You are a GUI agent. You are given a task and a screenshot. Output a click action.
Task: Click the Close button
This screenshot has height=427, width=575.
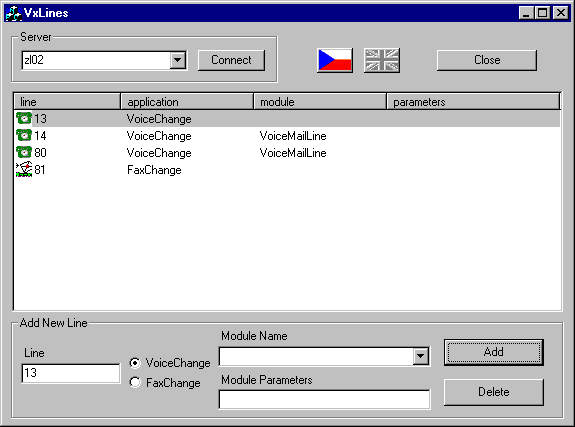pos(487,60)
